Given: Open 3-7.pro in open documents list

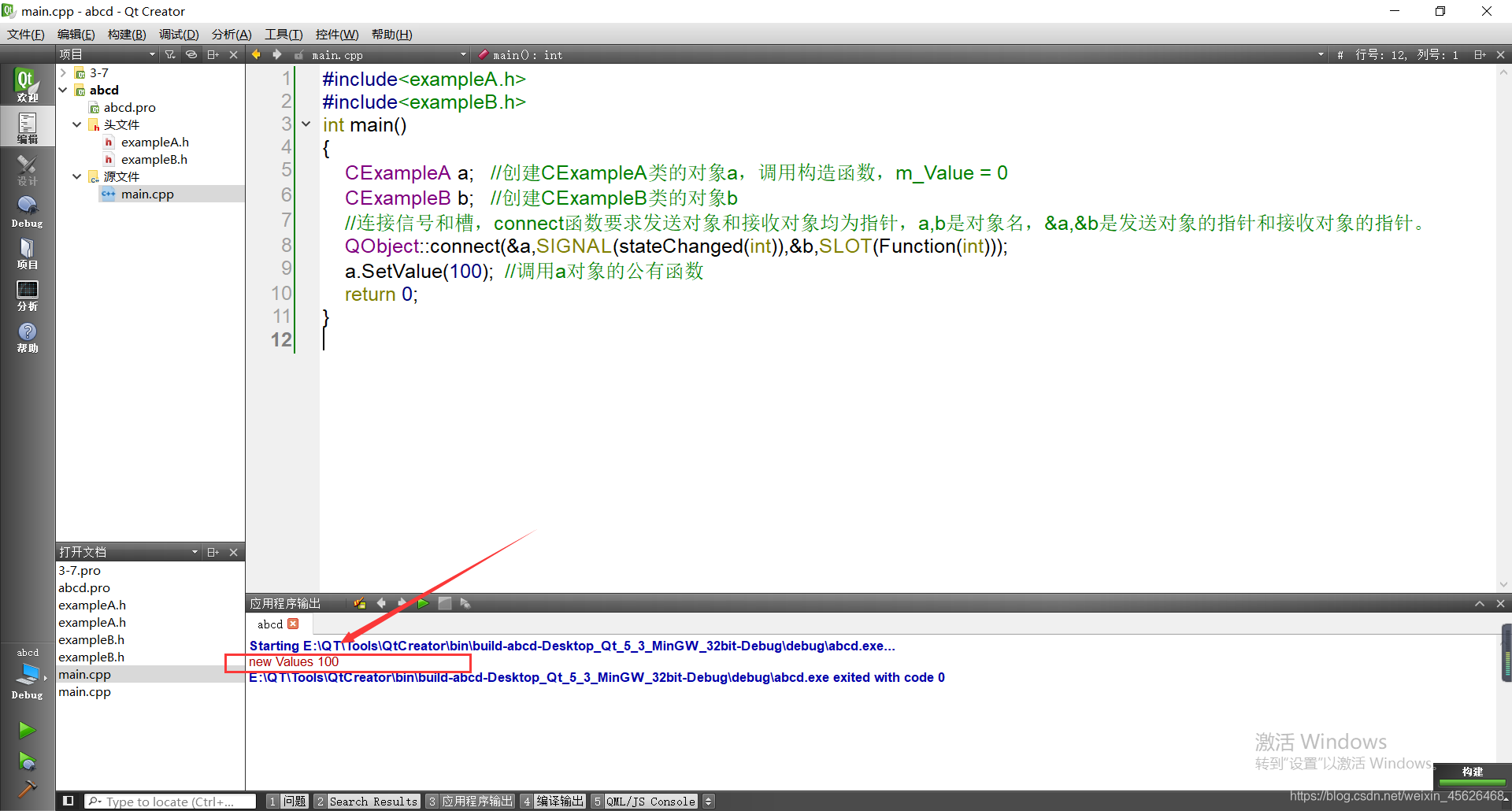Looking at the screenshot, I should coord(80,570).
